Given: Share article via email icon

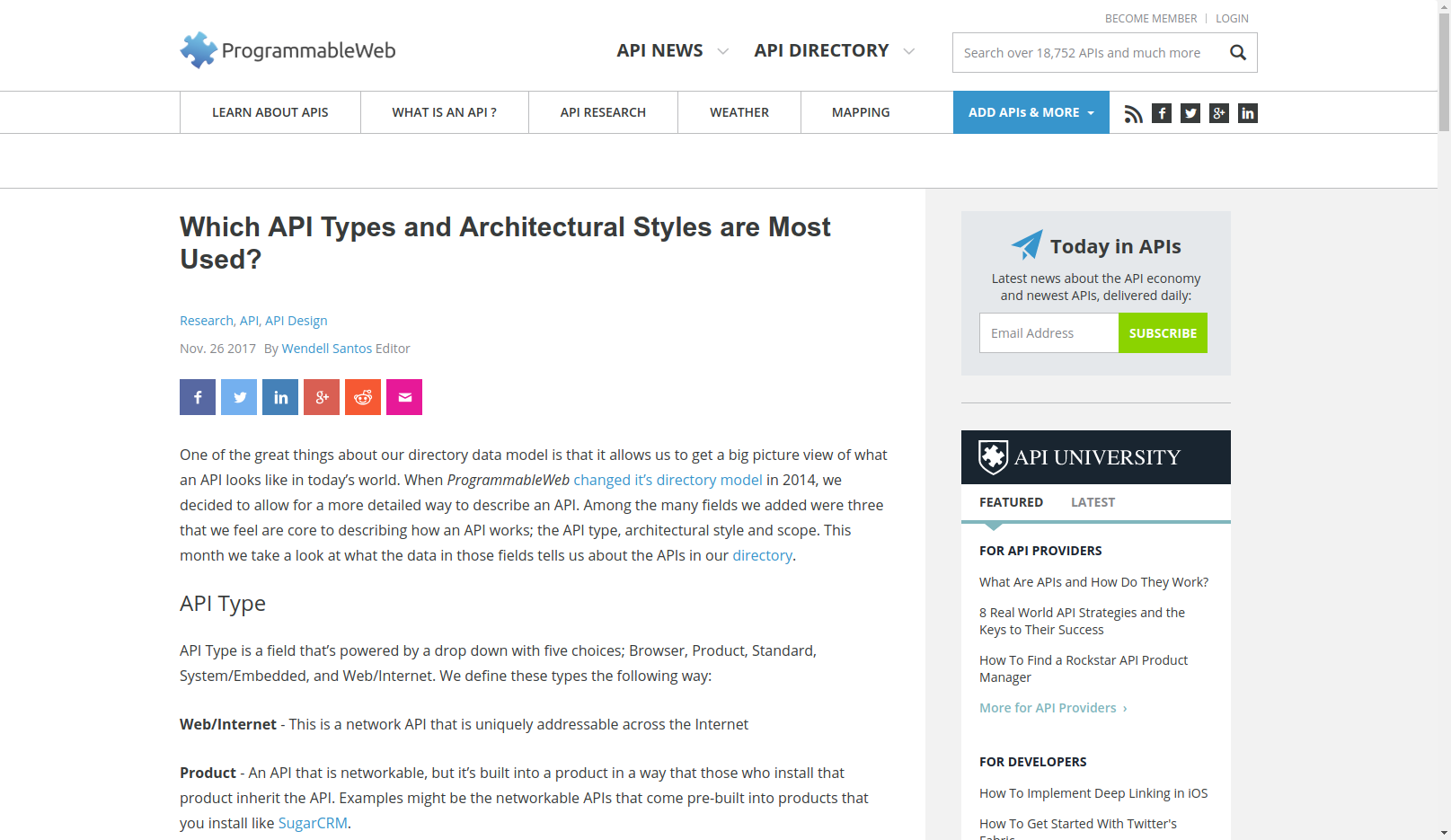Looking at the screenshot, I should pos(404,397).
